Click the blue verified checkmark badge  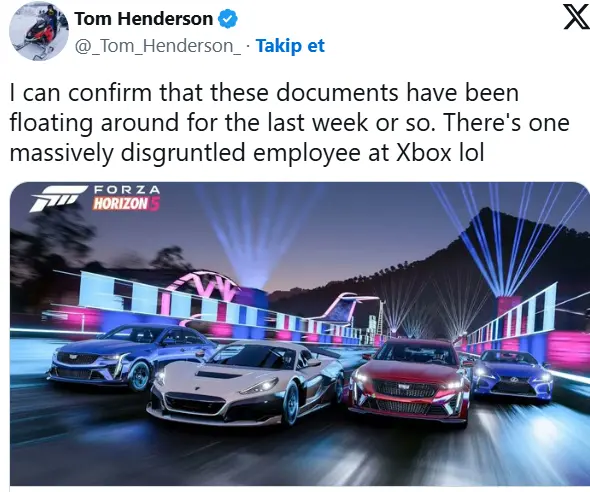click(x=228, y=19)
